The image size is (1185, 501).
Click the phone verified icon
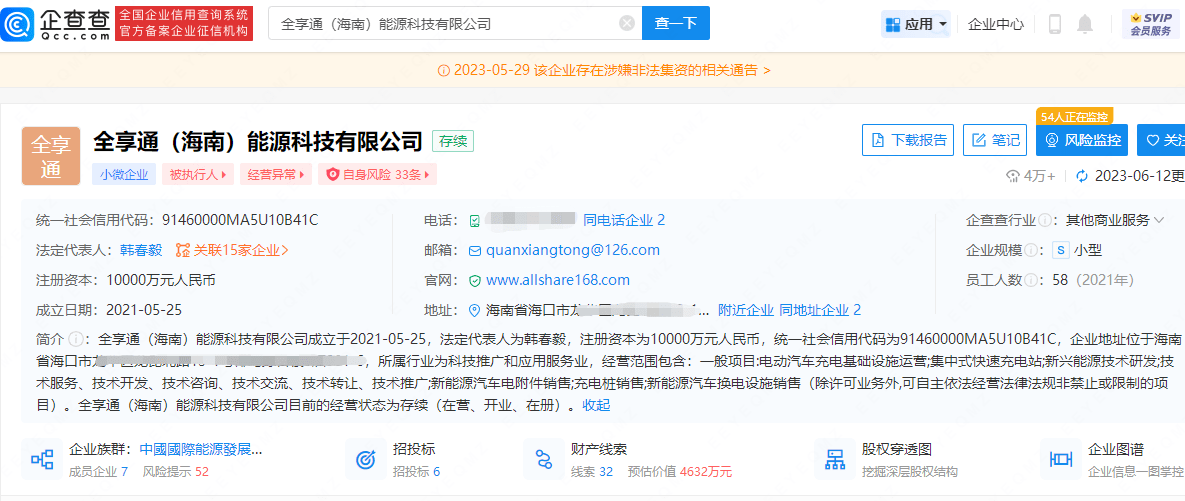475,221
